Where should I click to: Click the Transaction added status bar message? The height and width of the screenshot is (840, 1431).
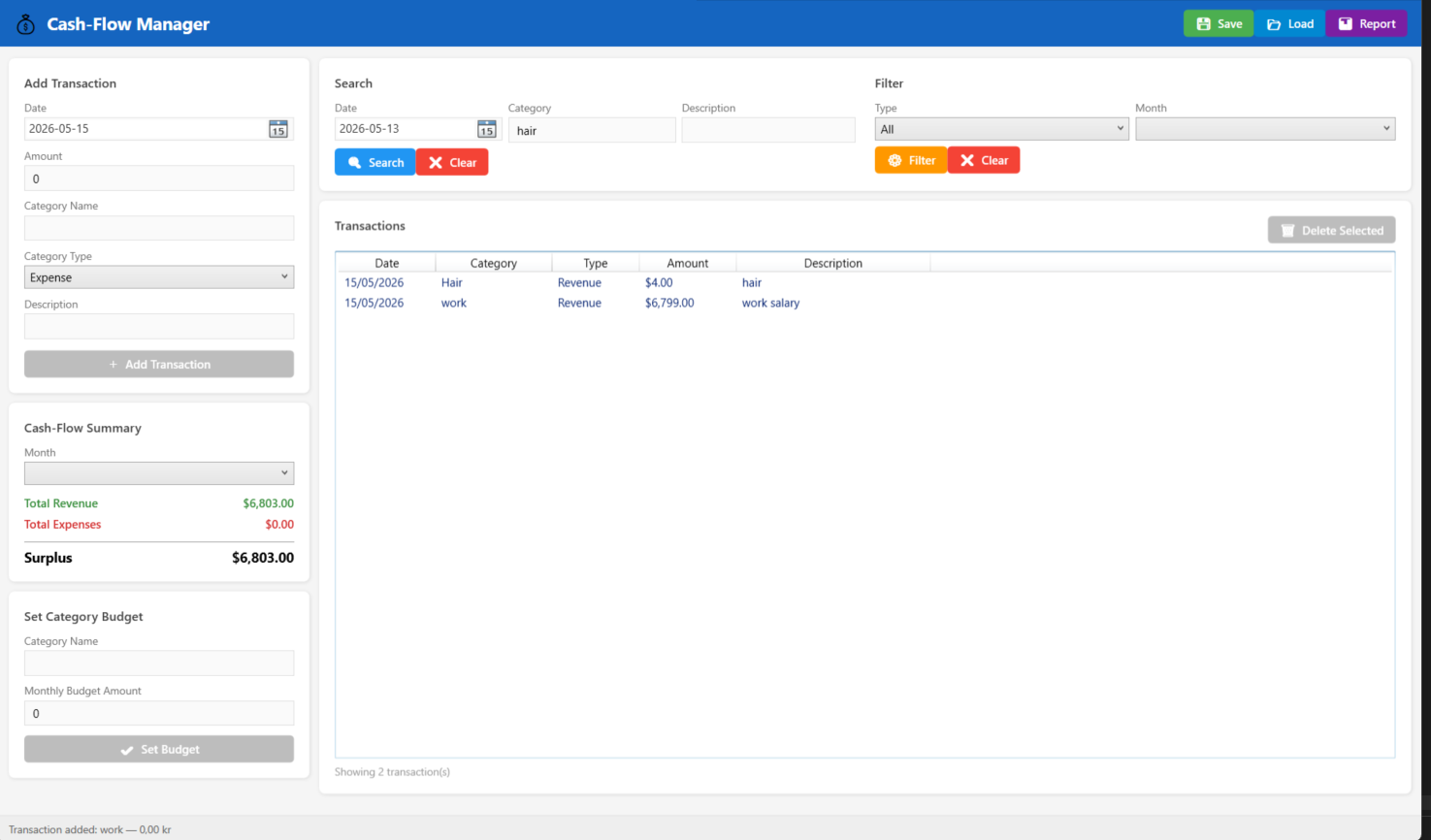click(90, 830)
